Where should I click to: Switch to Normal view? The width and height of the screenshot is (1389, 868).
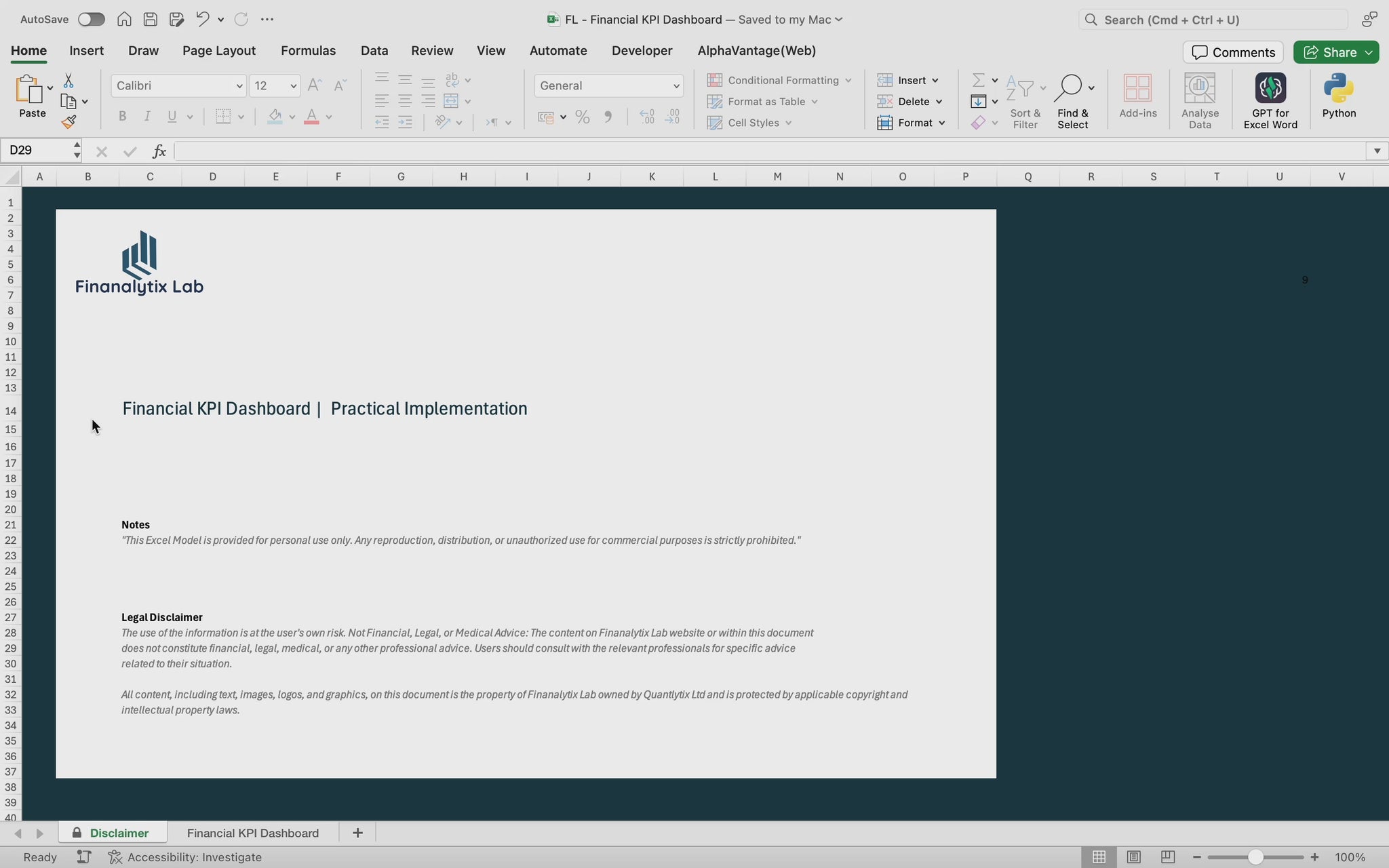click(1099, 857)
